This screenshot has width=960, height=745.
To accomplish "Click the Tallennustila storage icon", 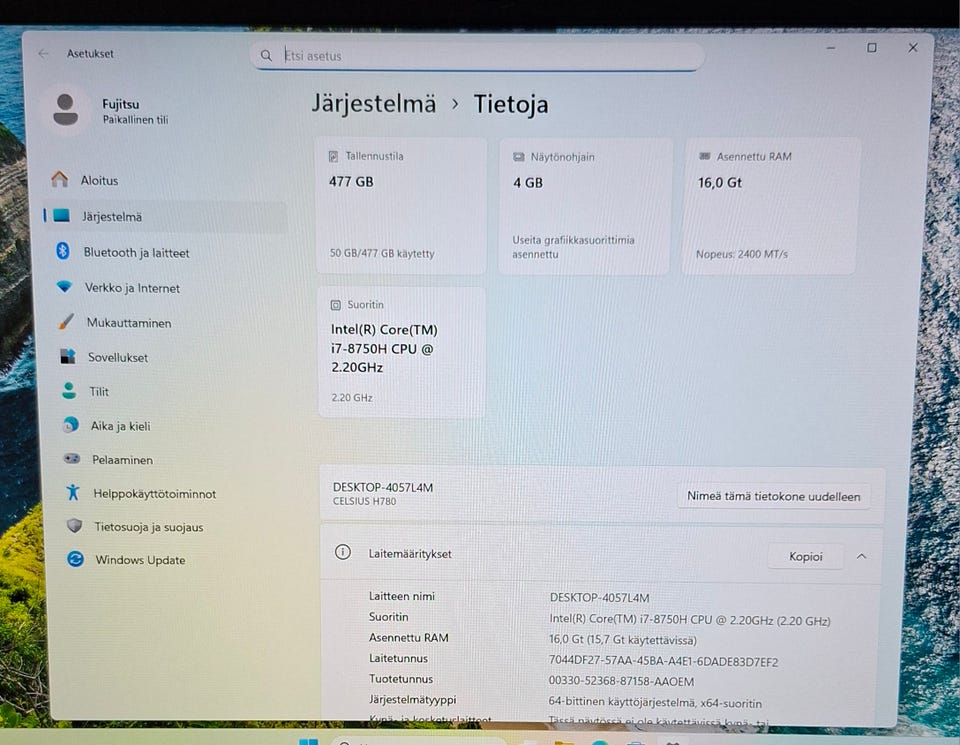I will [333, 157].
